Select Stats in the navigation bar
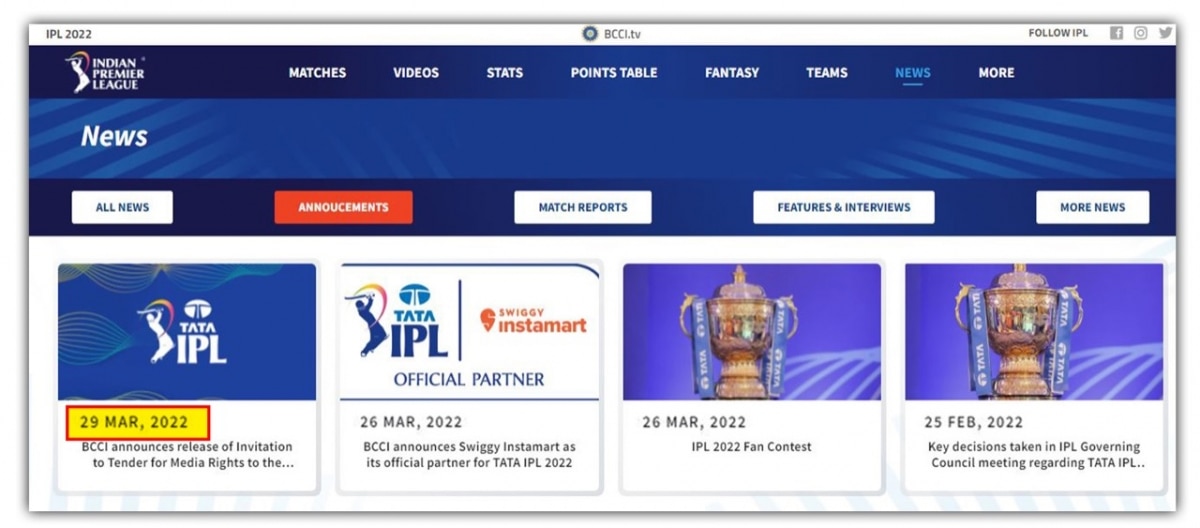This screenshot has width=1200, height=528. coord(505,73)
